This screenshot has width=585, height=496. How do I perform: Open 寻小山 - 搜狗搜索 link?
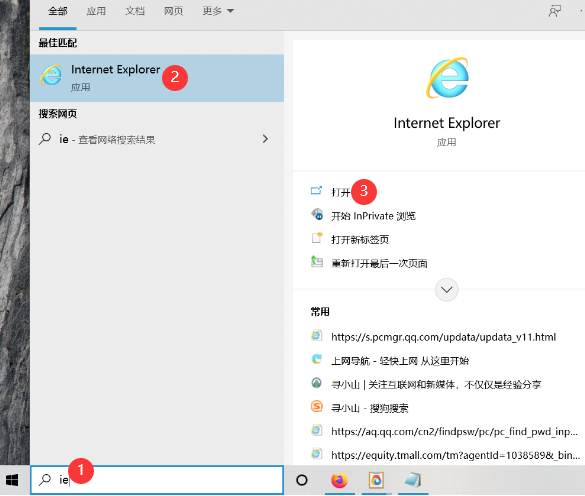click(x=370, y=408)
